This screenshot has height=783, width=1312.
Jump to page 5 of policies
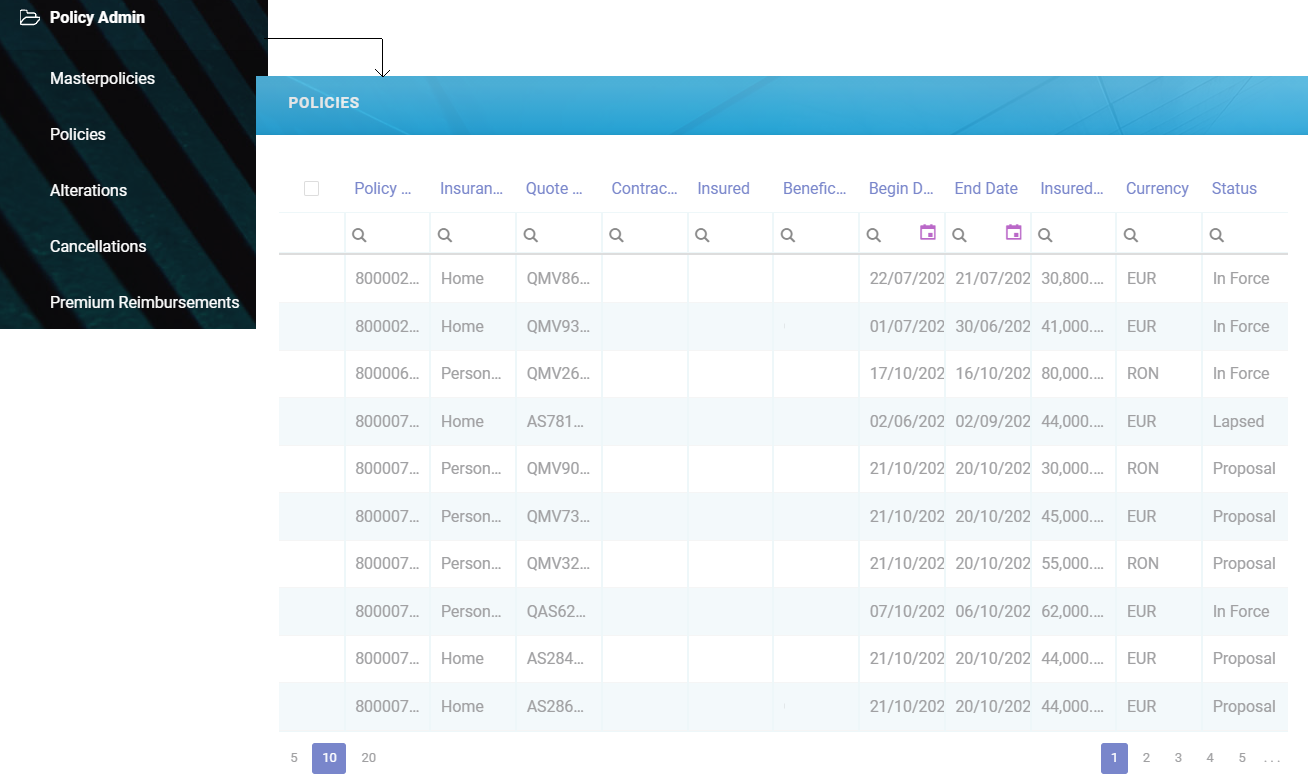[x=1242, y=758]
